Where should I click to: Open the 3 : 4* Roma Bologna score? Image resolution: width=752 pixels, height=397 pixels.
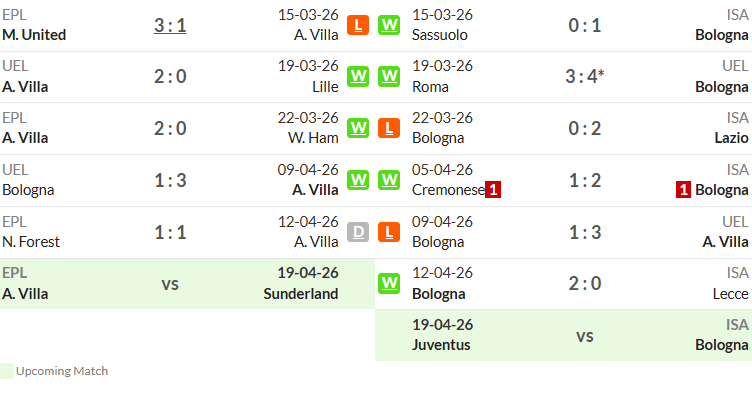click(x=585, y=76)
